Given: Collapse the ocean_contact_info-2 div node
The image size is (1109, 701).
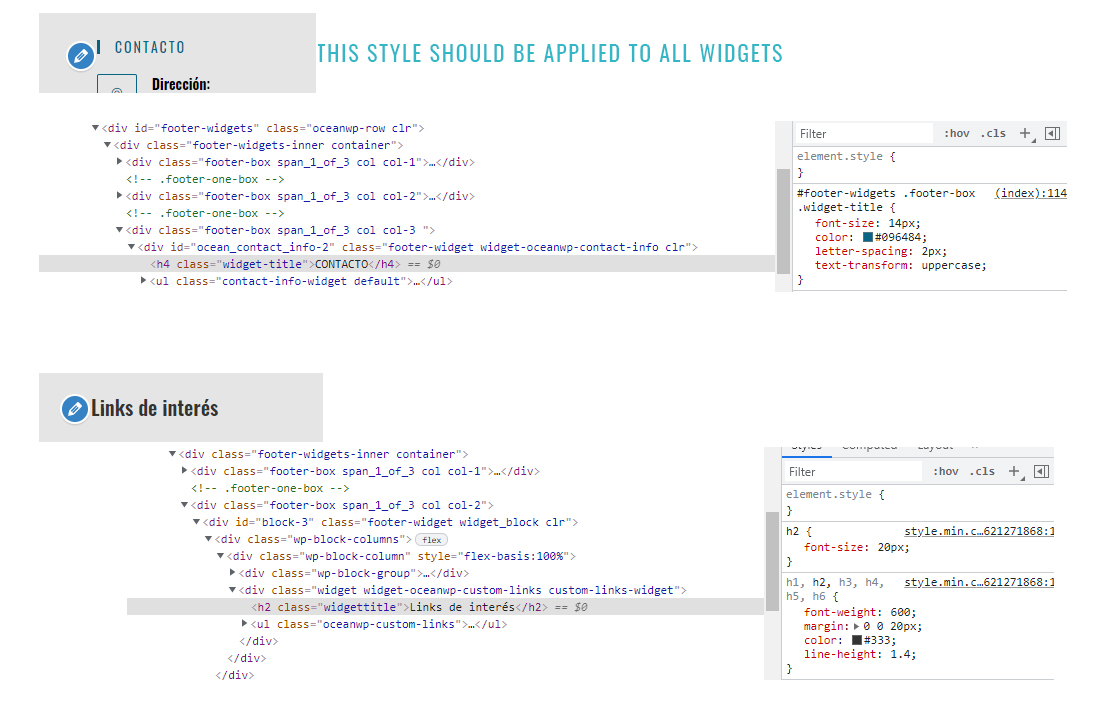Looking at the screenshot, I should click(x=132, y=247).
